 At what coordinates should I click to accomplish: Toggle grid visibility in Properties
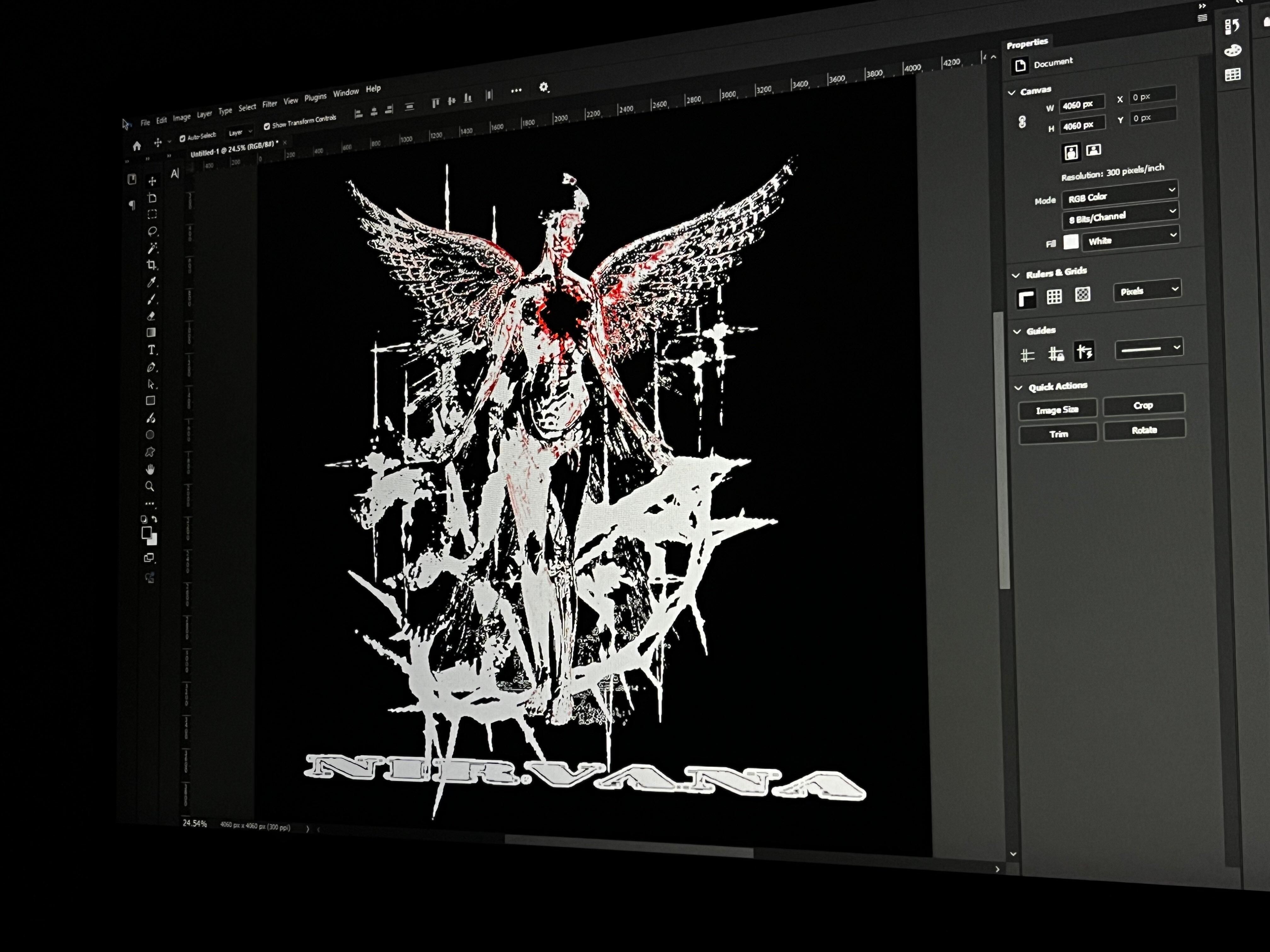1054,296
